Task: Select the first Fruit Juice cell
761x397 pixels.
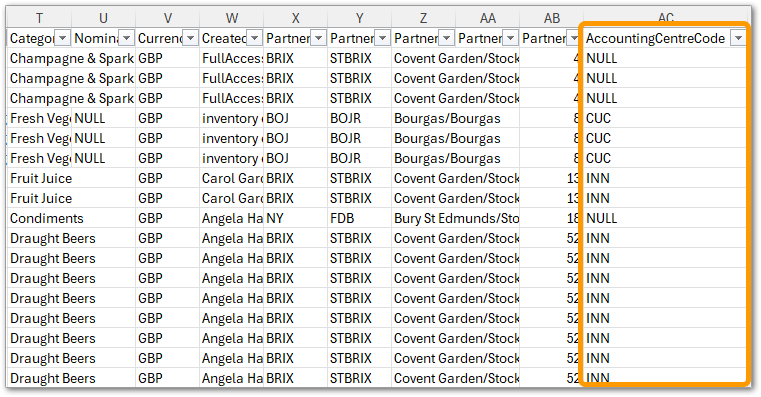Action: click(39, 179)
